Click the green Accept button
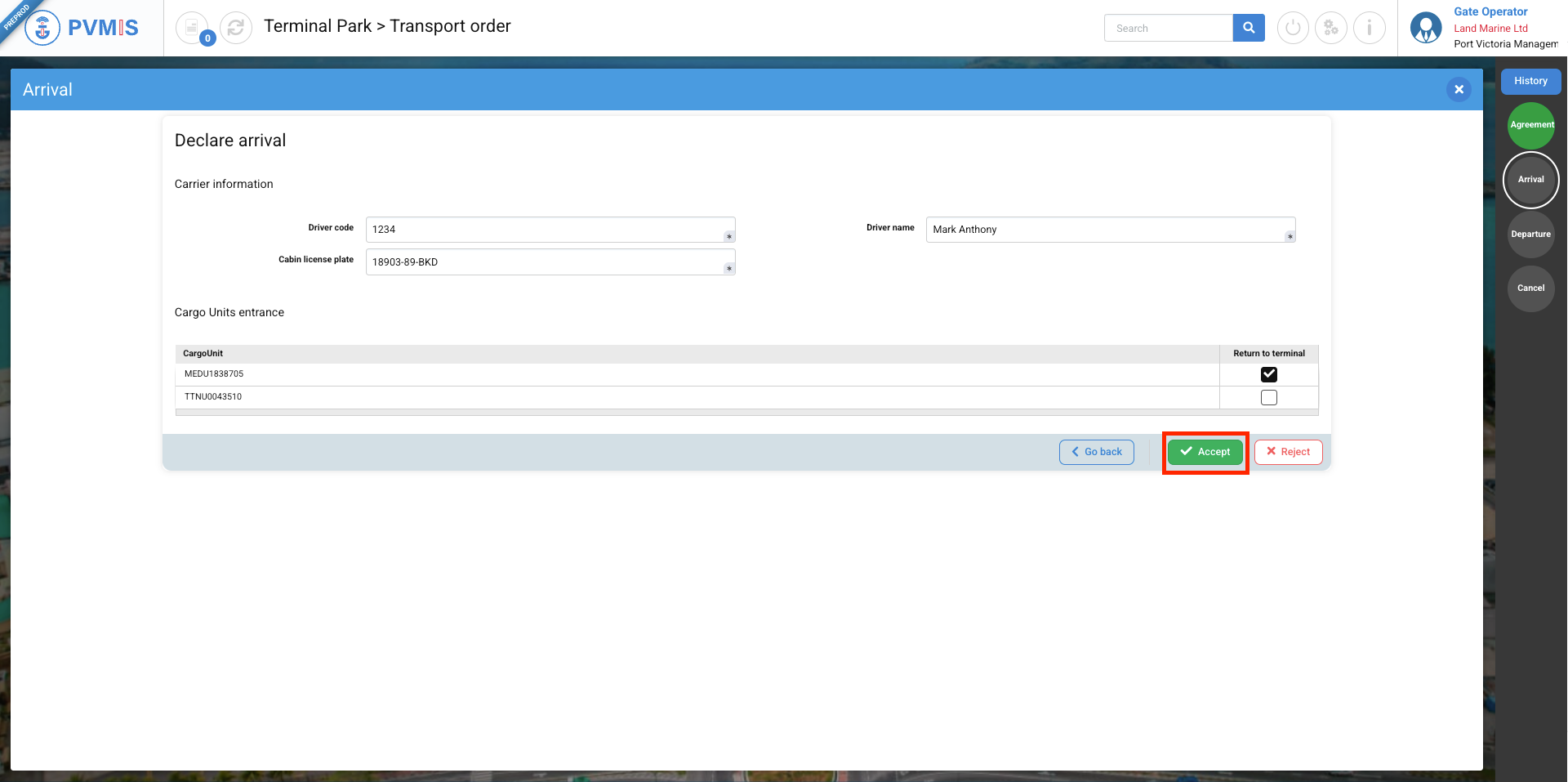This screenshot has width=1568, height=782. point(1205,452)
